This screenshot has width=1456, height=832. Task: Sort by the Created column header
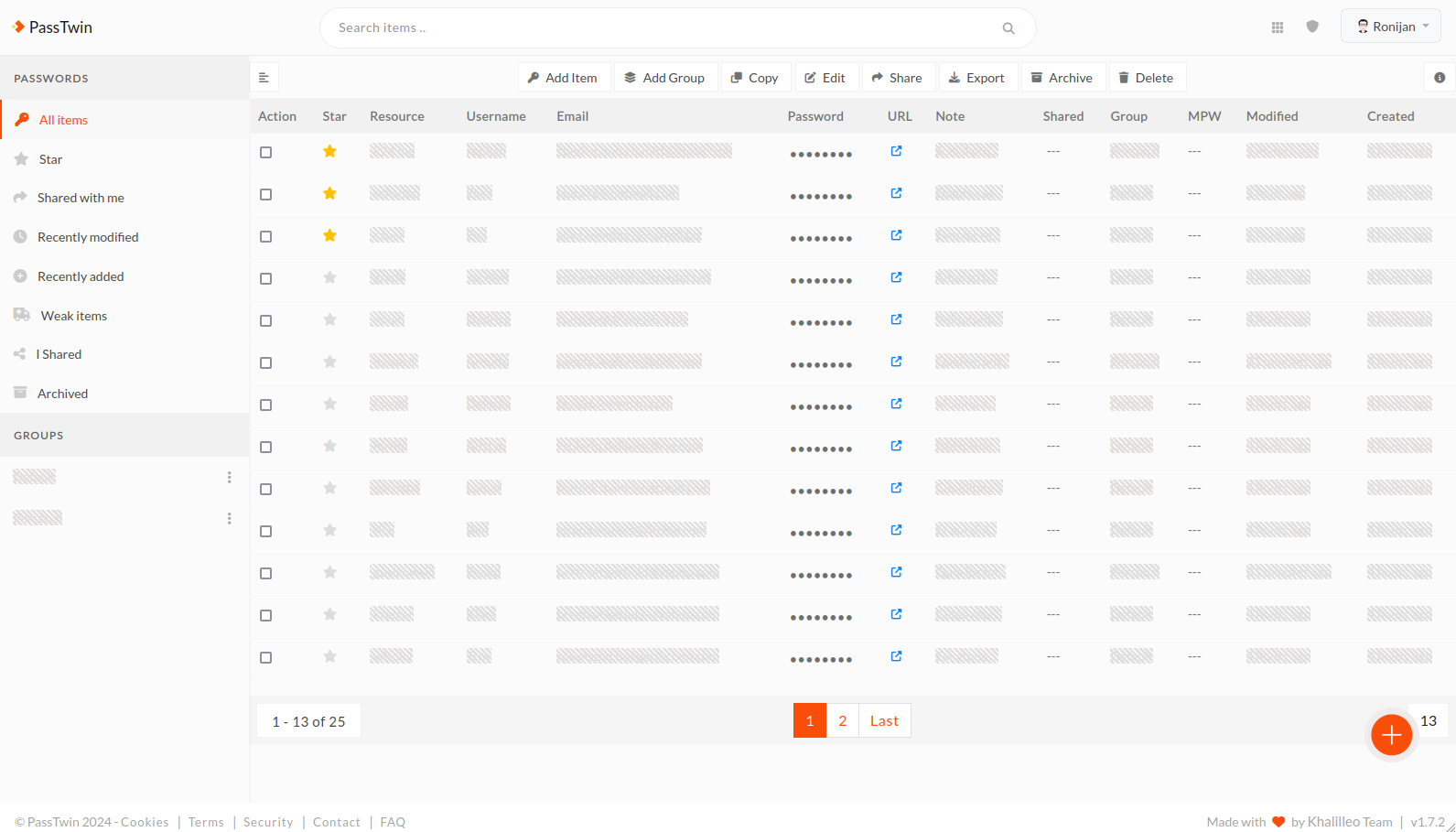pyautogui.click(x=1391, y=116)
